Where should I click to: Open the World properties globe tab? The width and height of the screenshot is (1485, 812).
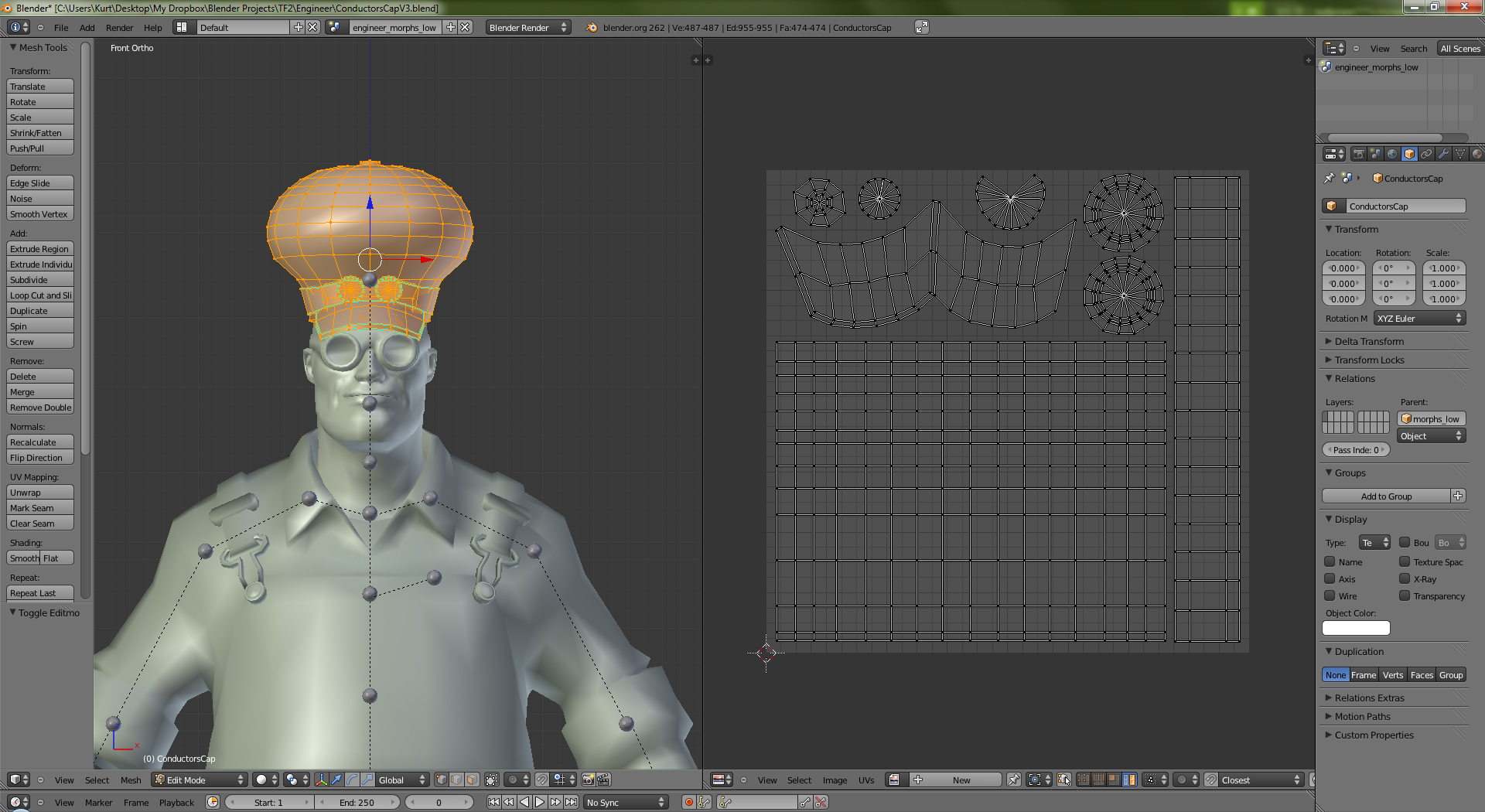1392,154
